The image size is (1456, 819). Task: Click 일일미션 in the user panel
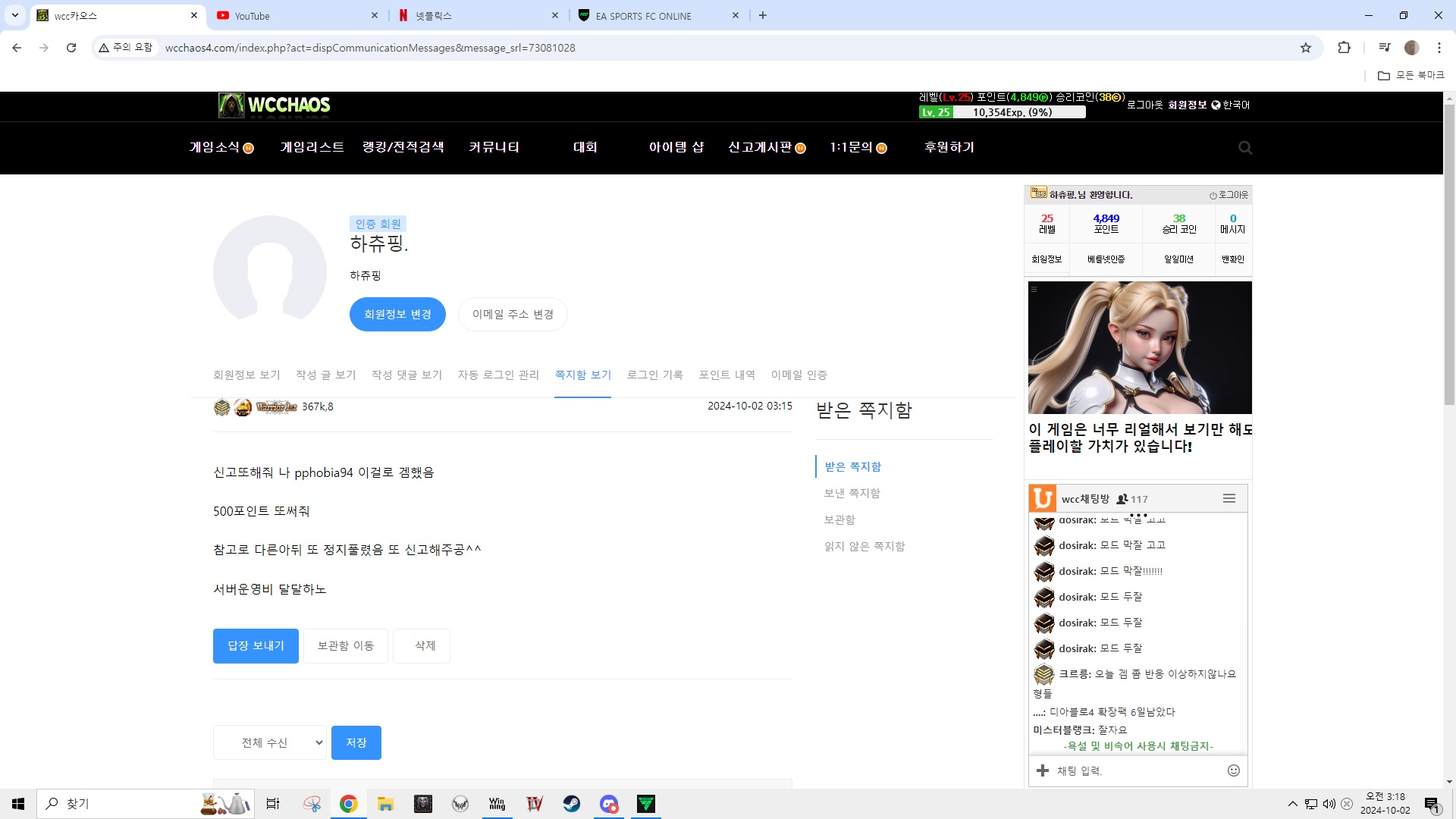(x=1178, y=259)
